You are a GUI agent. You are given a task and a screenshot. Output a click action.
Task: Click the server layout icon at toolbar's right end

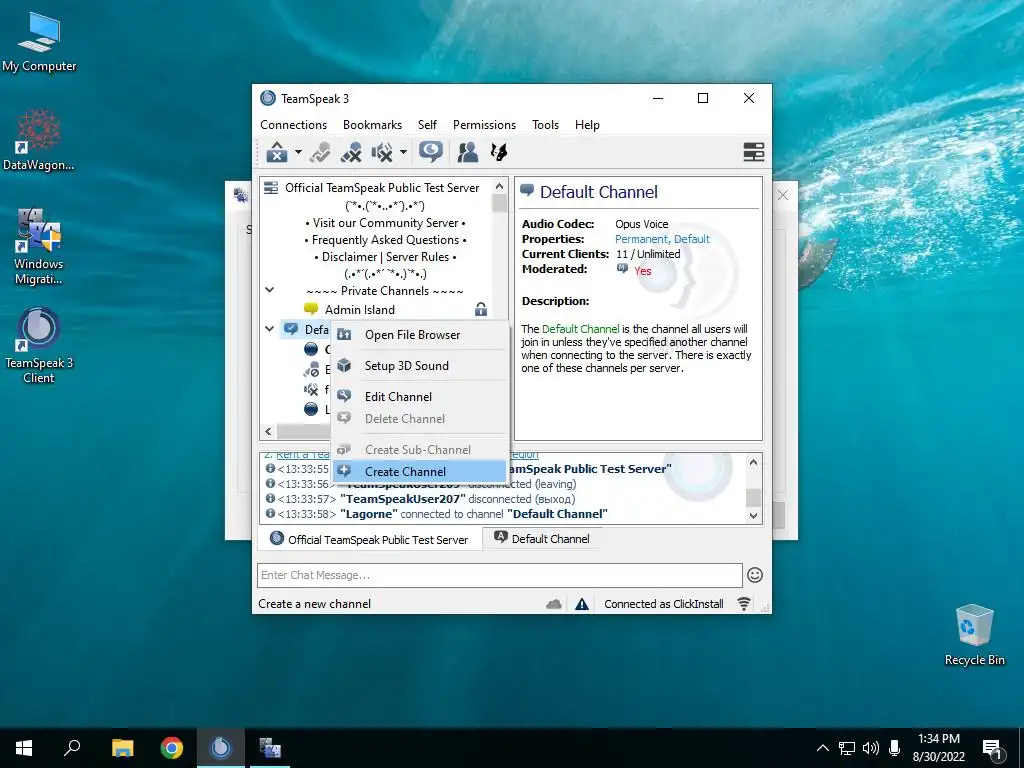click(x=754, y=152)
